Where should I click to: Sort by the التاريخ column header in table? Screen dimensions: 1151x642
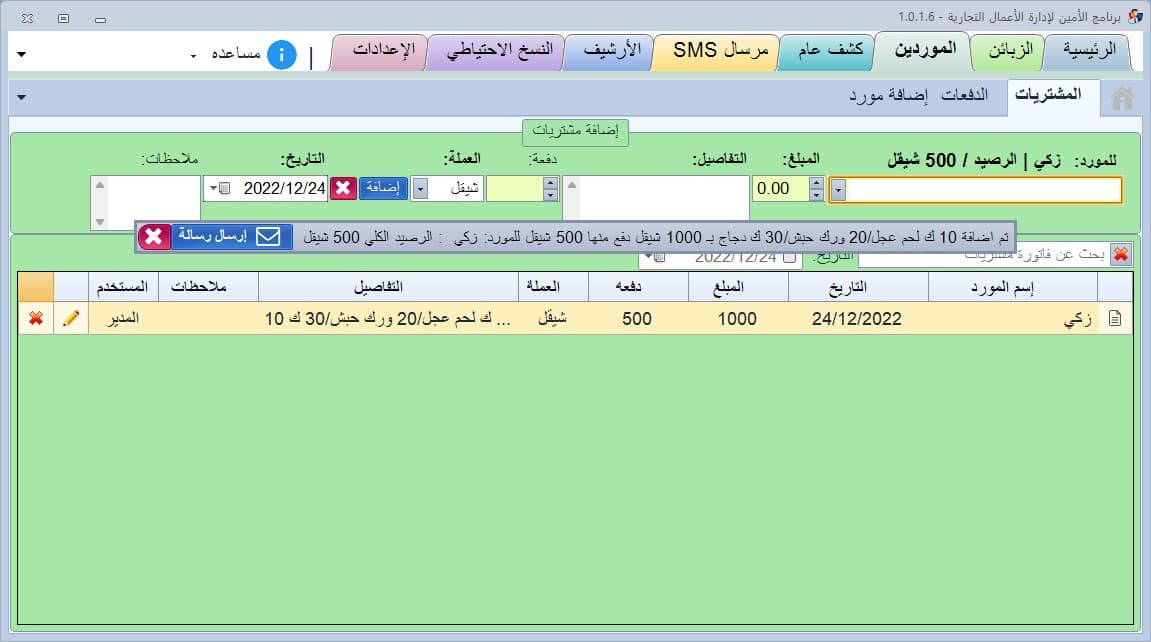(x=858, y=287)
